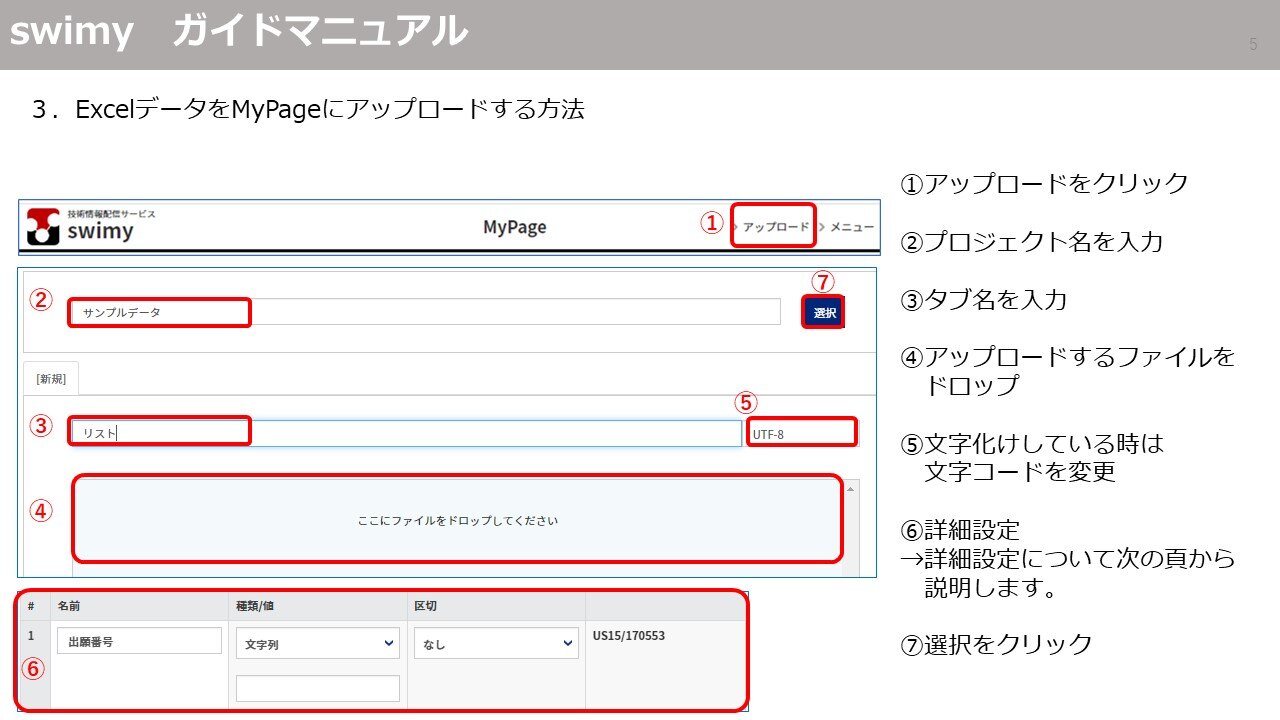
Task: Open the UTF-8 character code selector
Action: [x=803, y=432]
